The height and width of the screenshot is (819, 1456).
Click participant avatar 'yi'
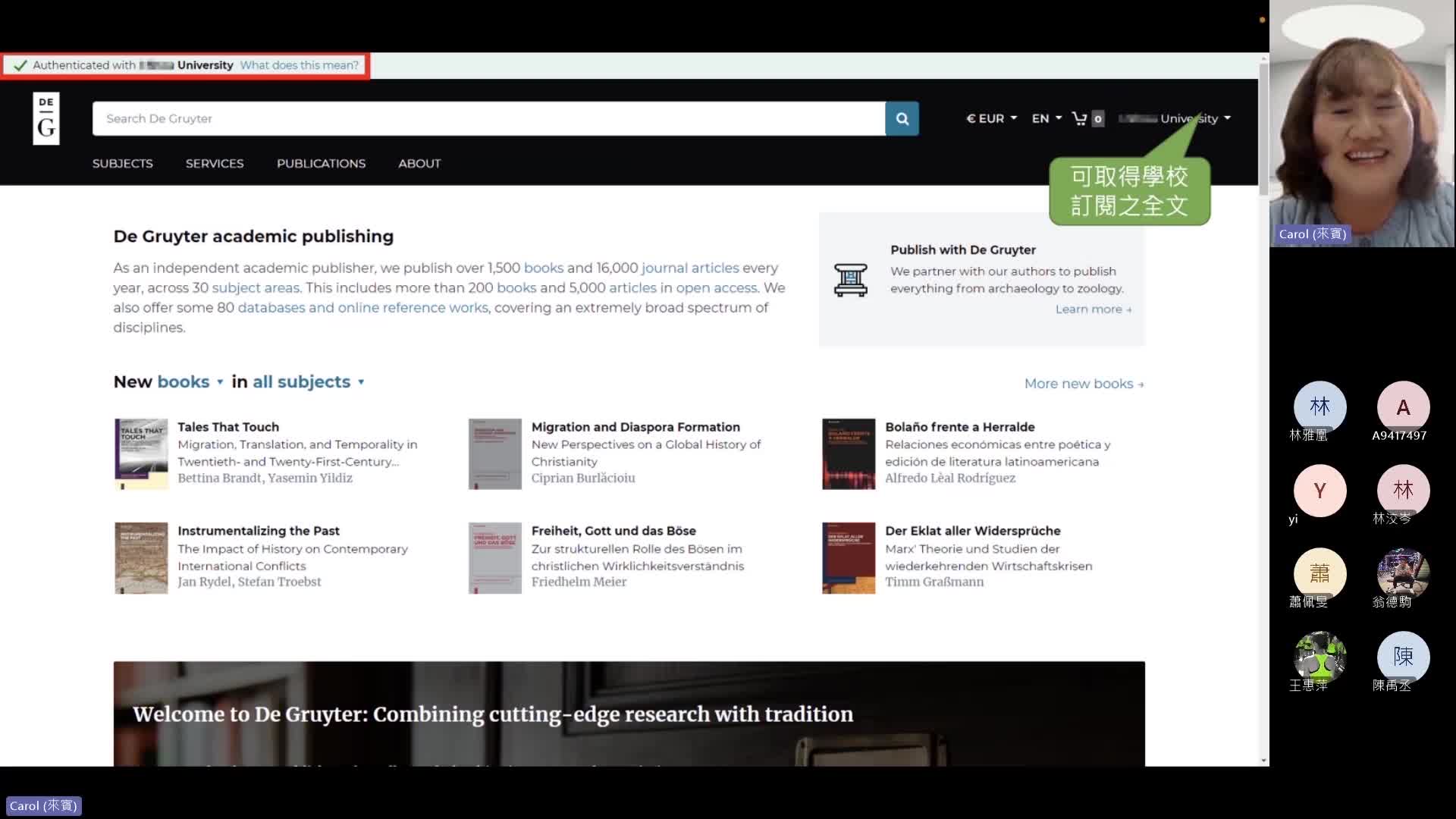(x=1319, y=491)
